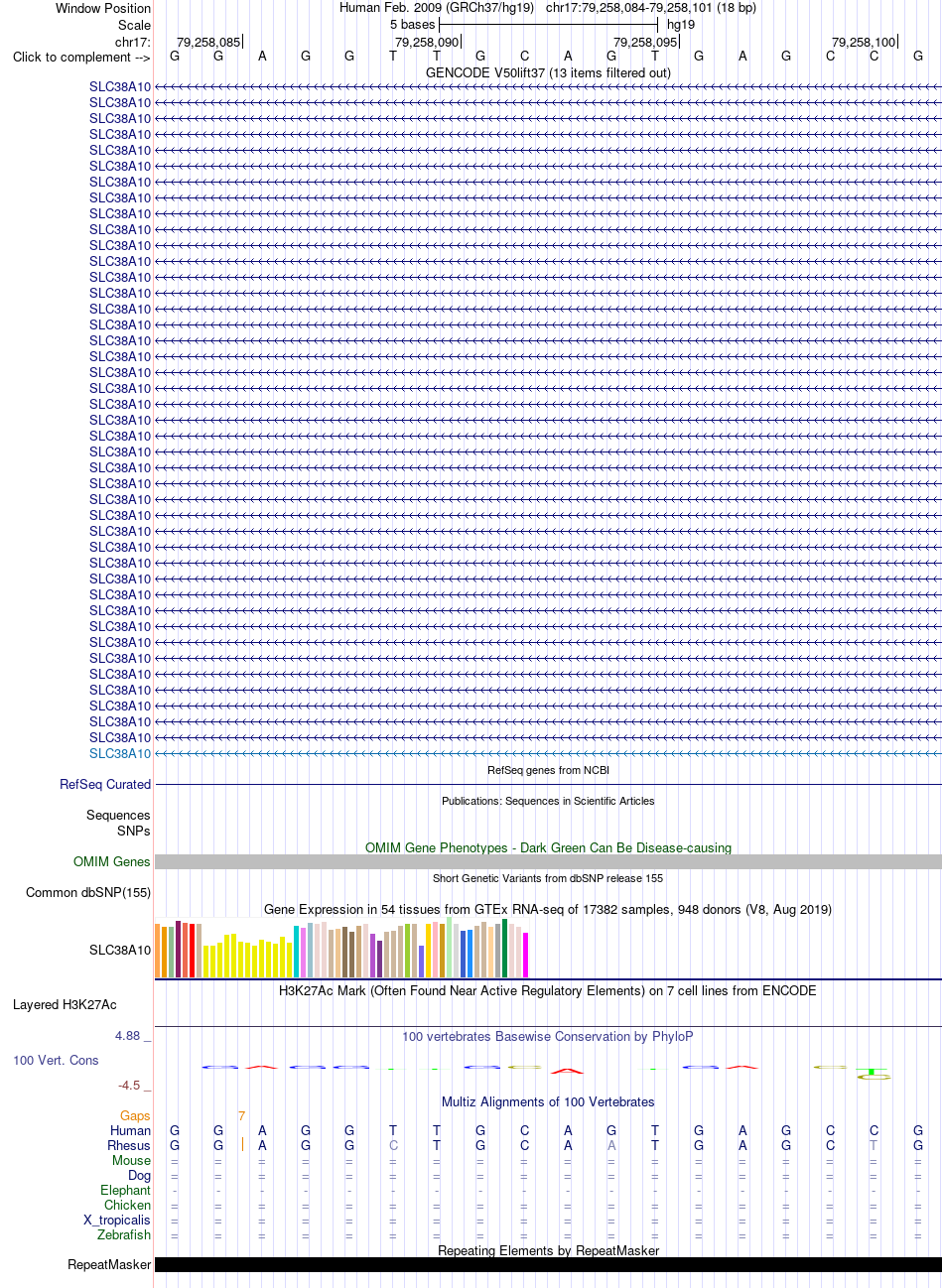Image resolution: width=943 pixels, height=1288 pixels.
Task: Select the 'Dog' alignment row label
Action: click(140, 1175)
